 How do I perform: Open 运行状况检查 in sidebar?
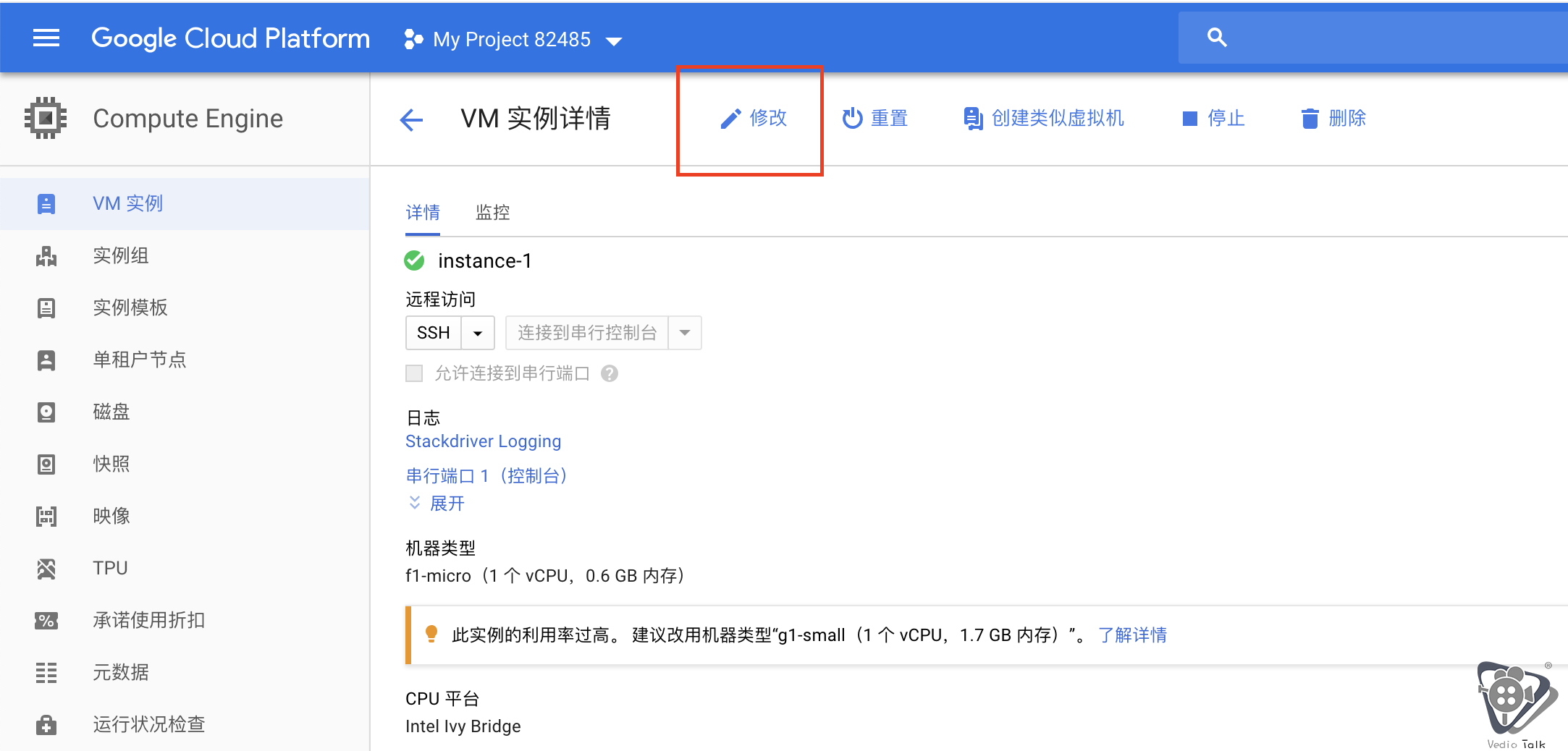point(185,725)
